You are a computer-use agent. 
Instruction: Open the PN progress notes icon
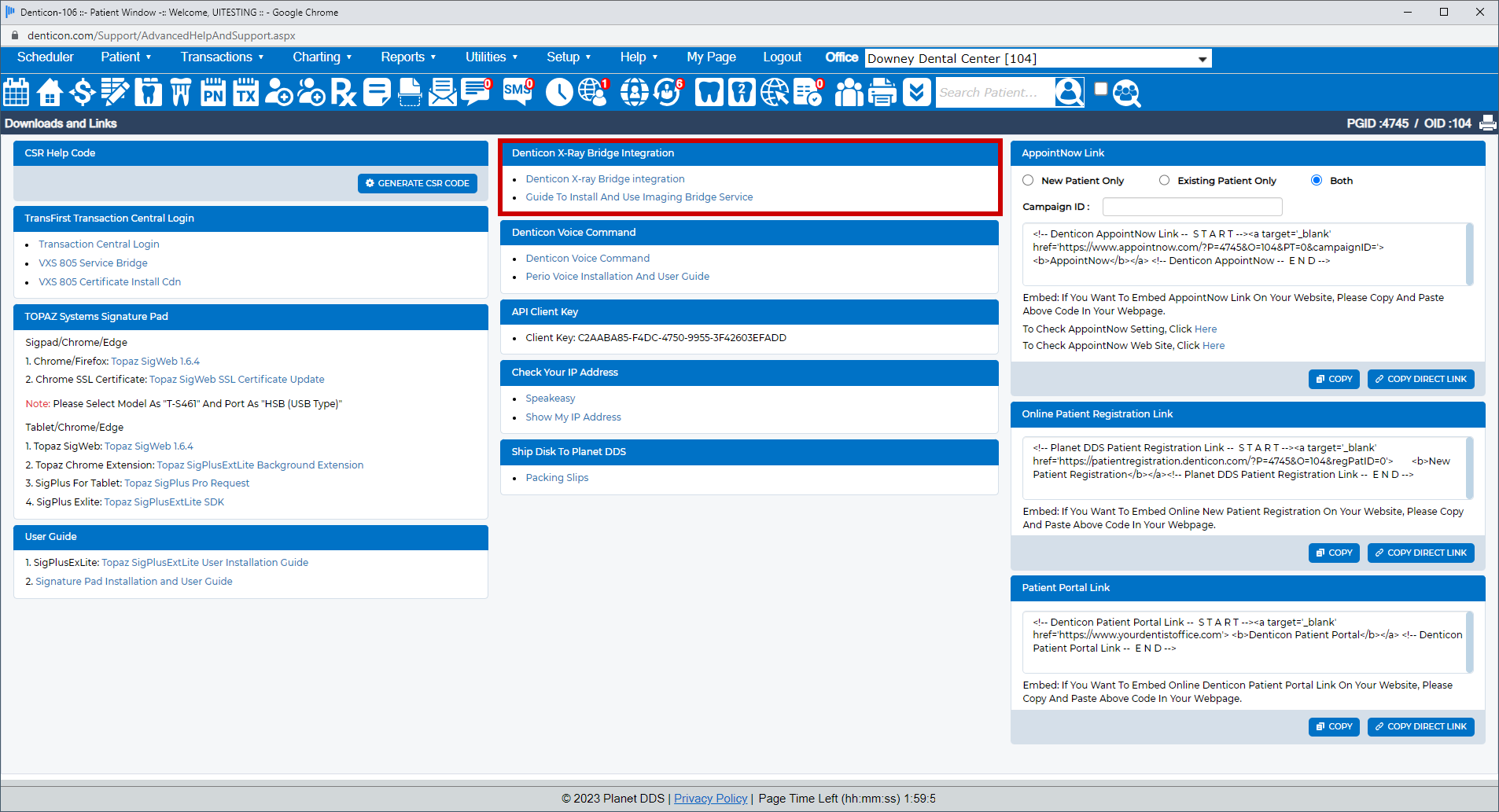pos(213,92)
